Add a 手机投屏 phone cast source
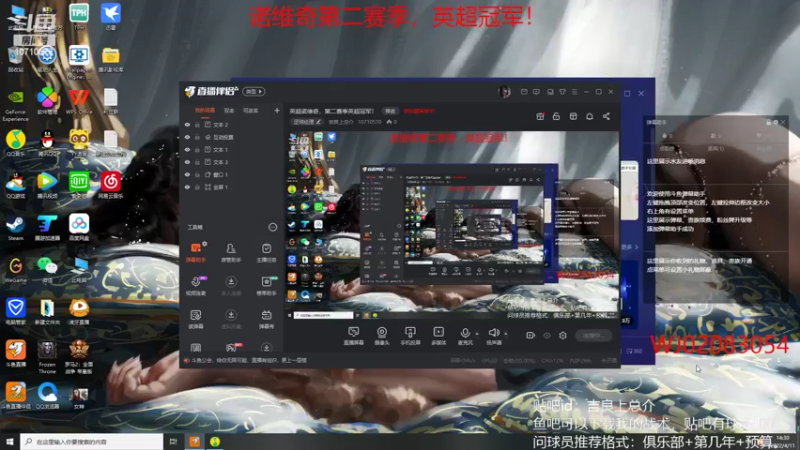 (x=410, y=336)
